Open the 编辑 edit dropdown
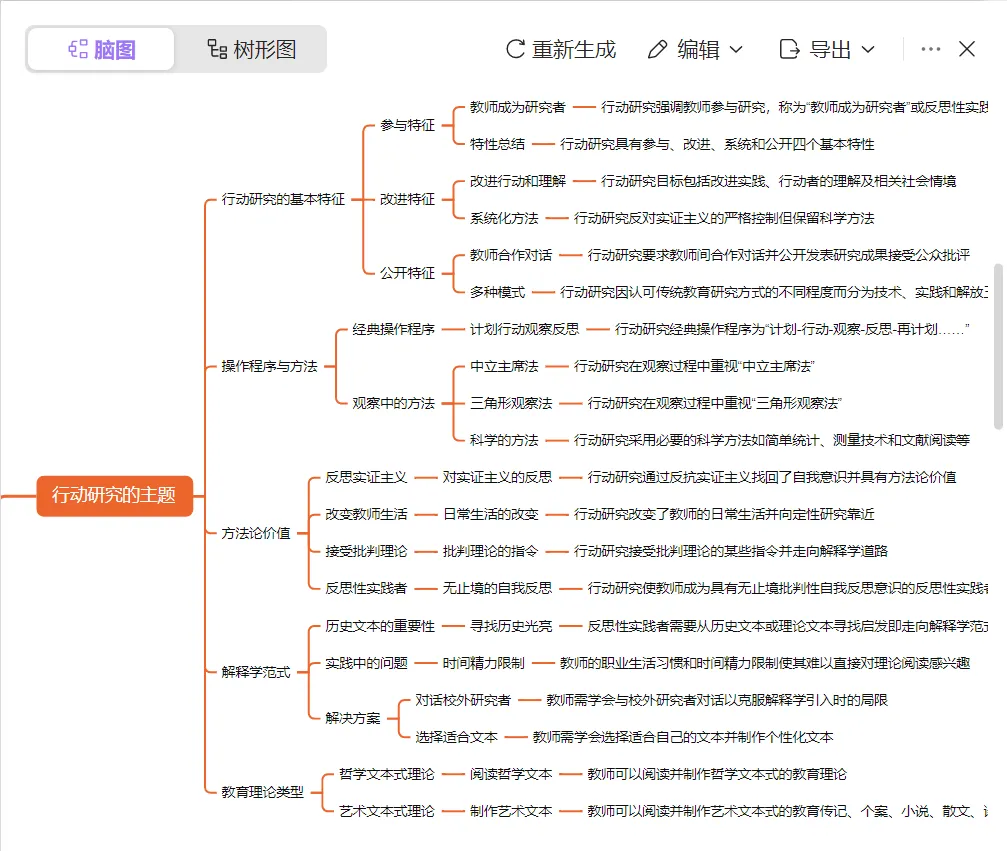 point(695,49)
